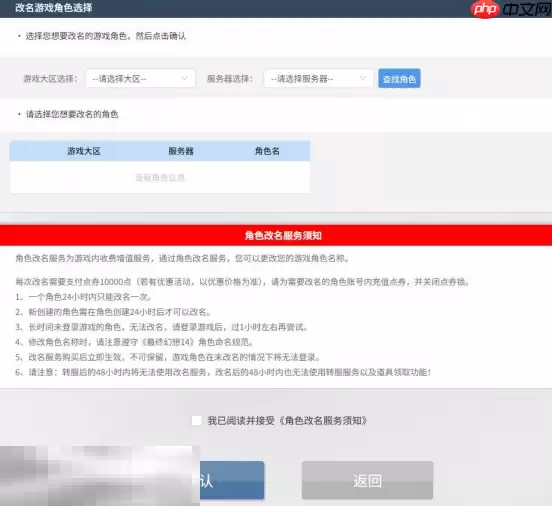This screenshot has height=506, width=552.
Task: Click the 角色名 column header
Action: [x=267, y=151]
